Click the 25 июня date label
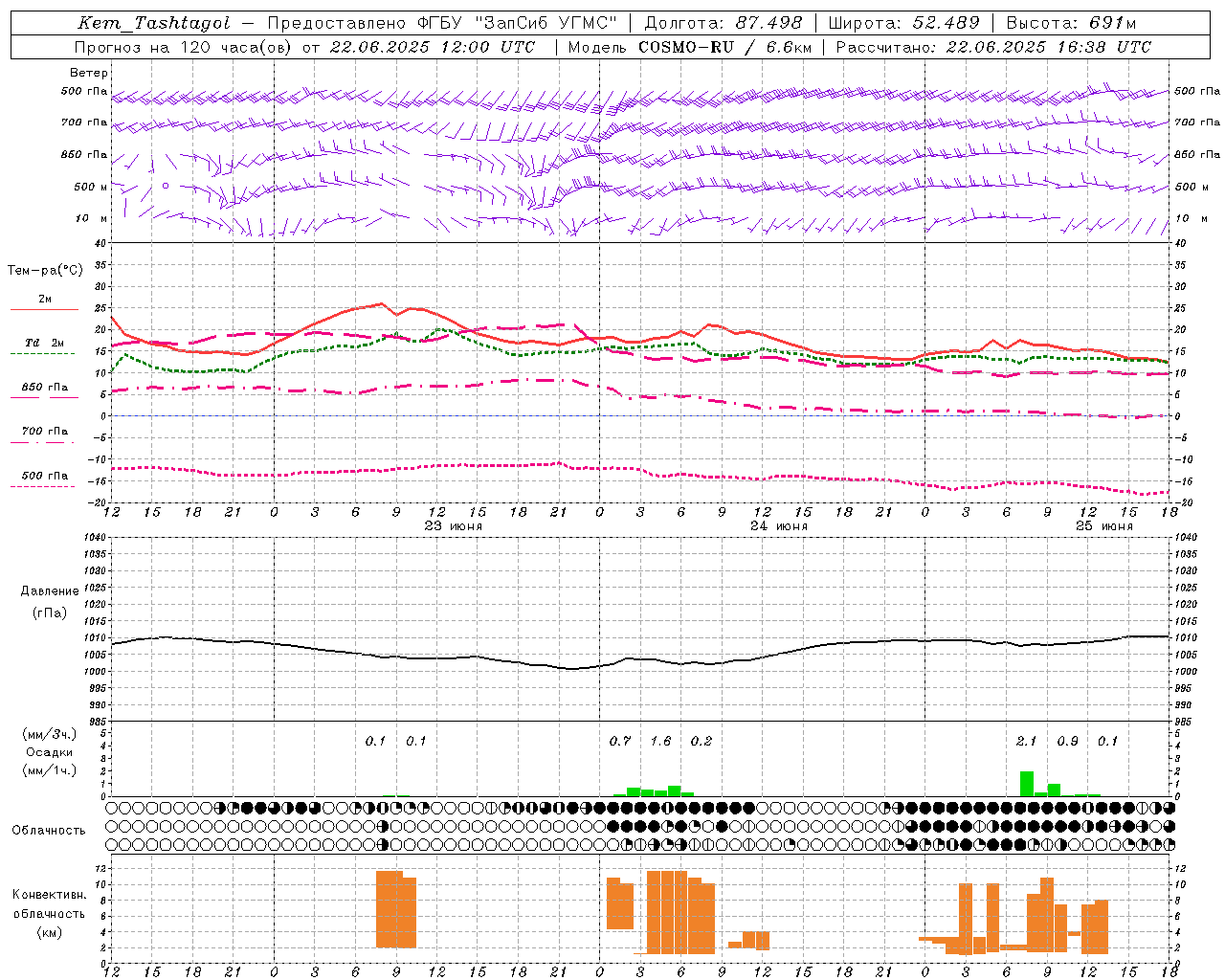This screenshot has width=1225, height=980. tap(1104, 526)
